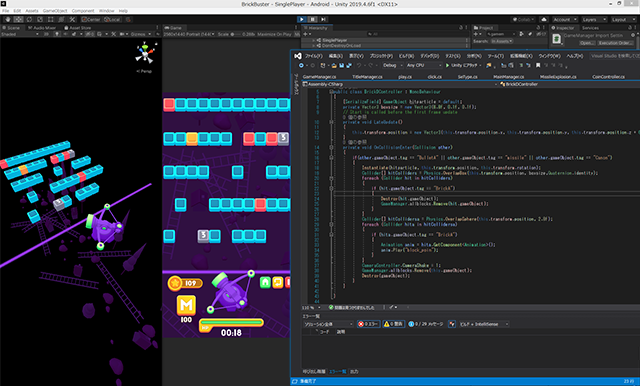Open custom editor tools in Unity toolbar
Screen dimensions: 640x386
(x=72, y=19)
